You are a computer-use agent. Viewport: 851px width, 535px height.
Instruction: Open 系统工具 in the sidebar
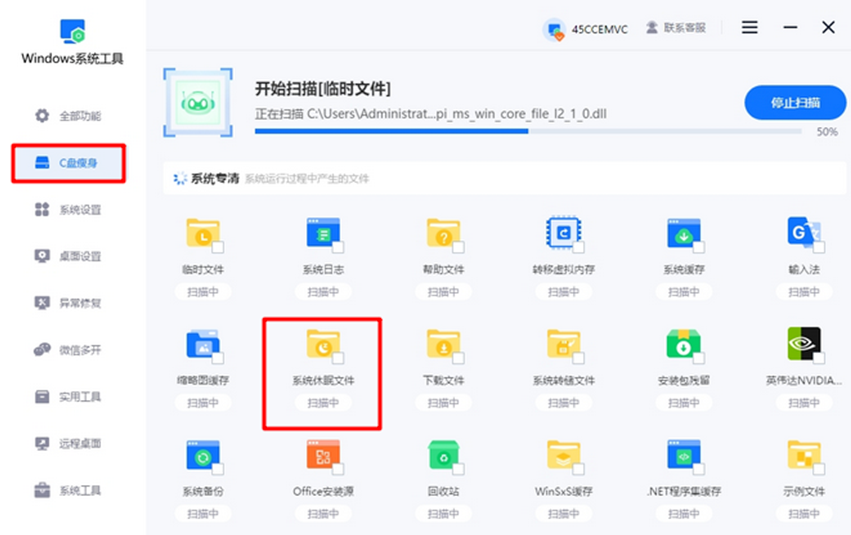point(68,491)
